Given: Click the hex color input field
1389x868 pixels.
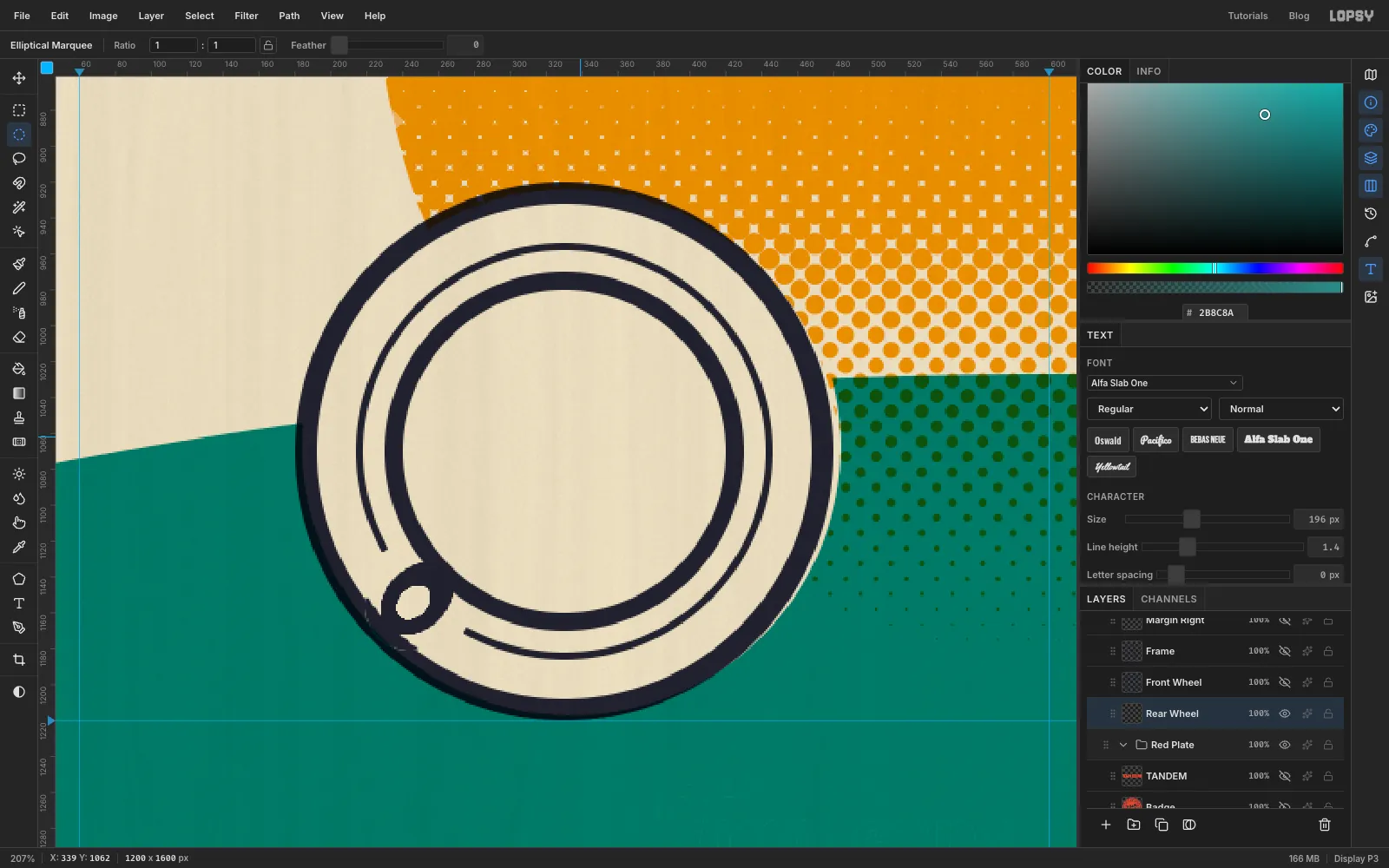Looking at the screenshot, I should click(x=1215, y=312).
